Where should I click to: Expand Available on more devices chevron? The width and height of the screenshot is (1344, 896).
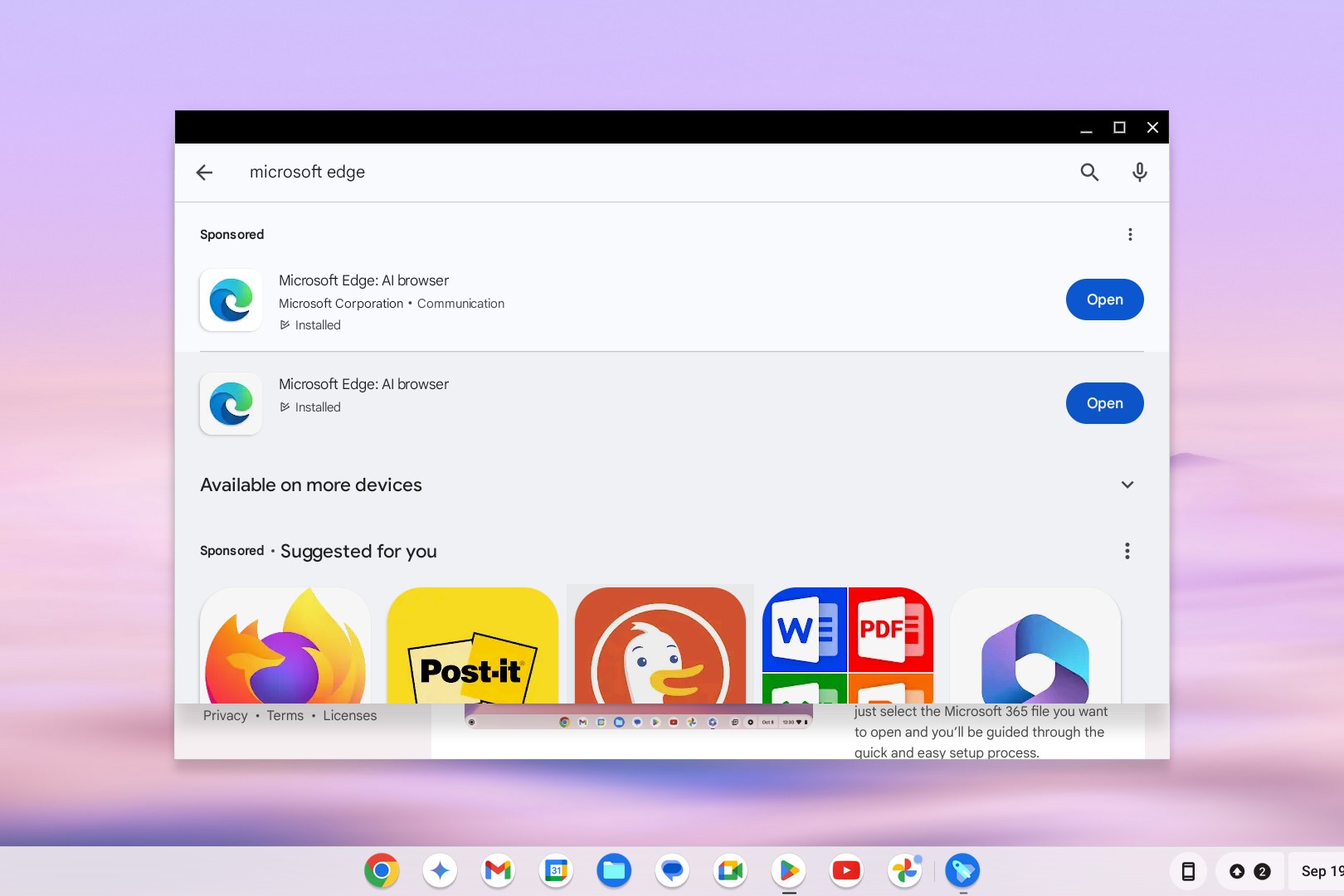[1127, 485]
